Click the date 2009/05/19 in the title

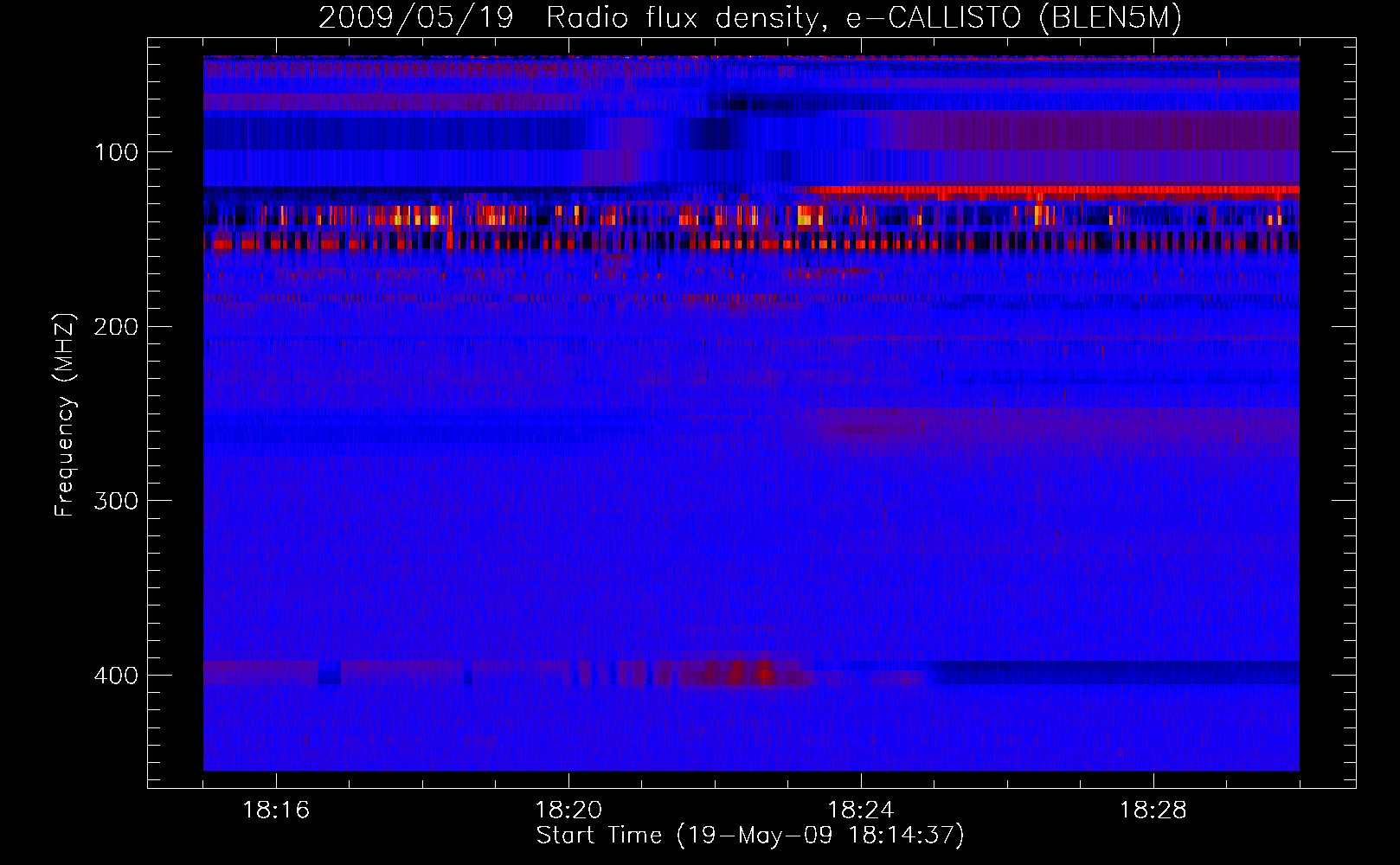coord(415,18)
